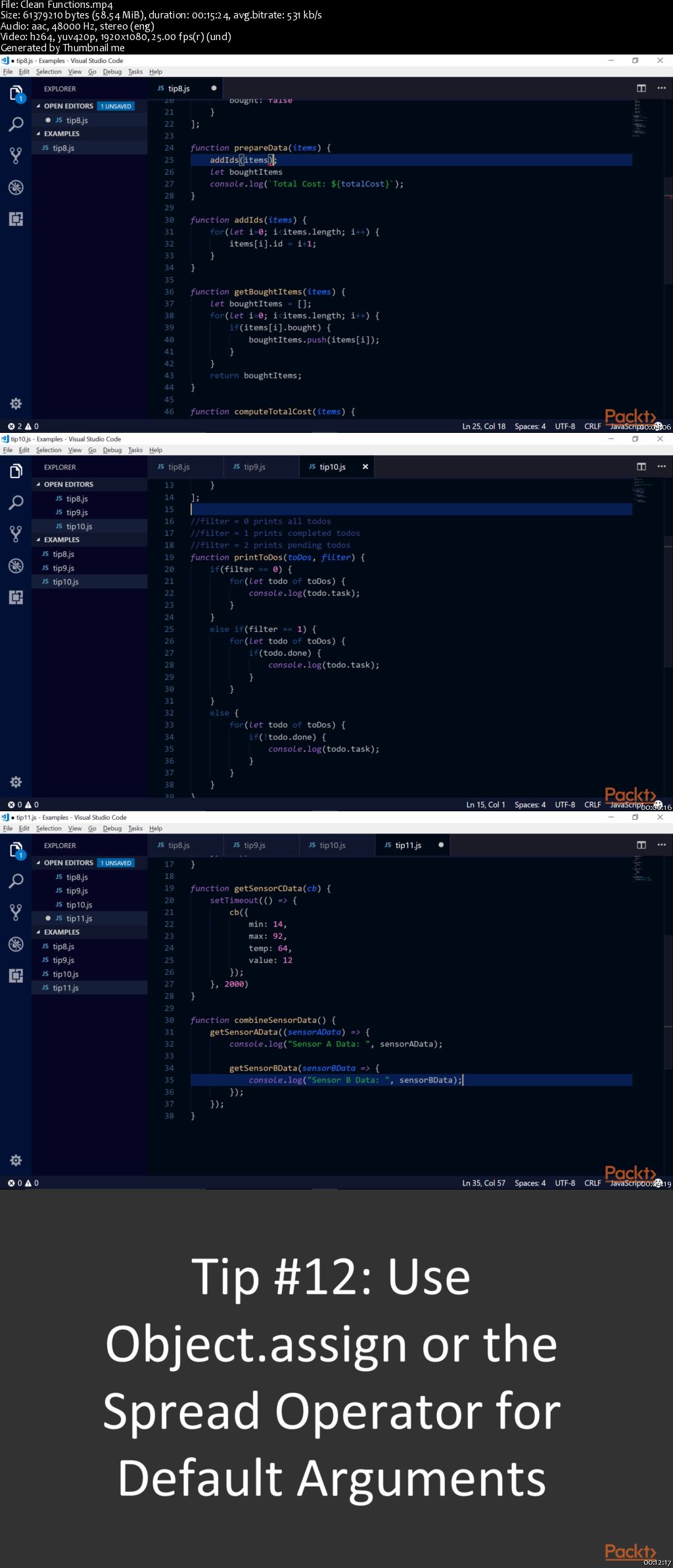This screenshot has width=673, height=1568.
Task: Open tip11.js under EXAMPLES folder
Action: coord(89,987)
